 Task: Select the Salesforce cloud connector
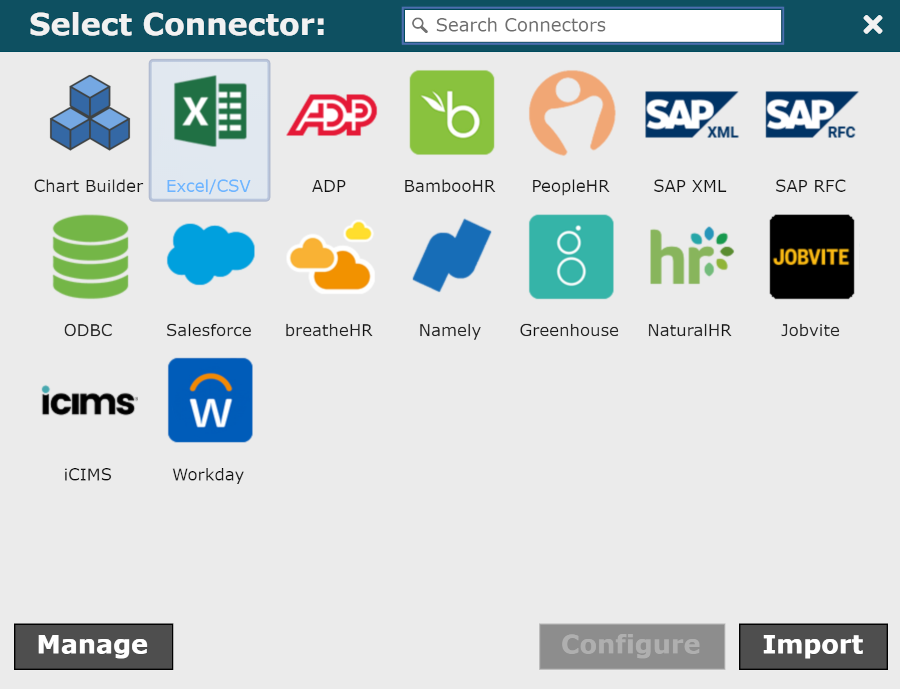pyautogui.click(x=209, y=257)
